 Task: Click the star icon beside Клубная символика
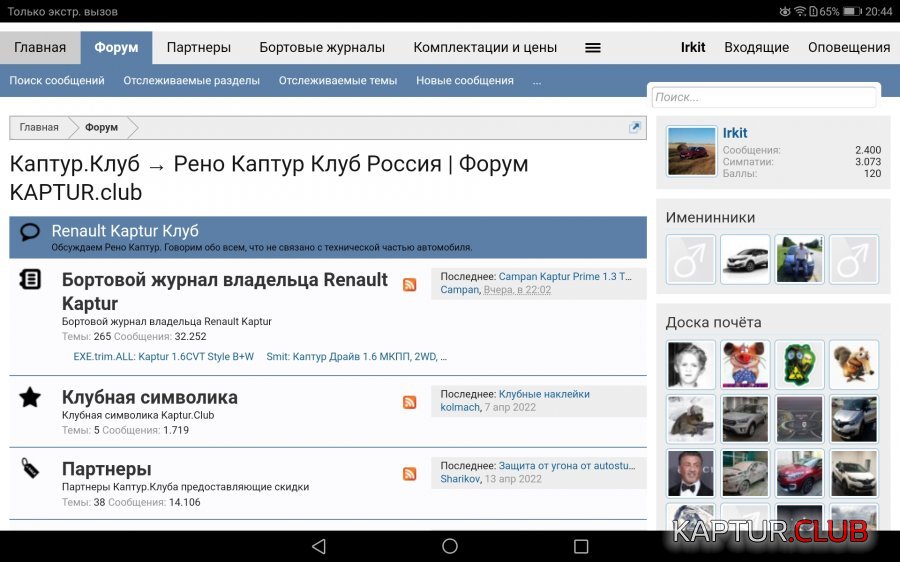tap(30, 397)
